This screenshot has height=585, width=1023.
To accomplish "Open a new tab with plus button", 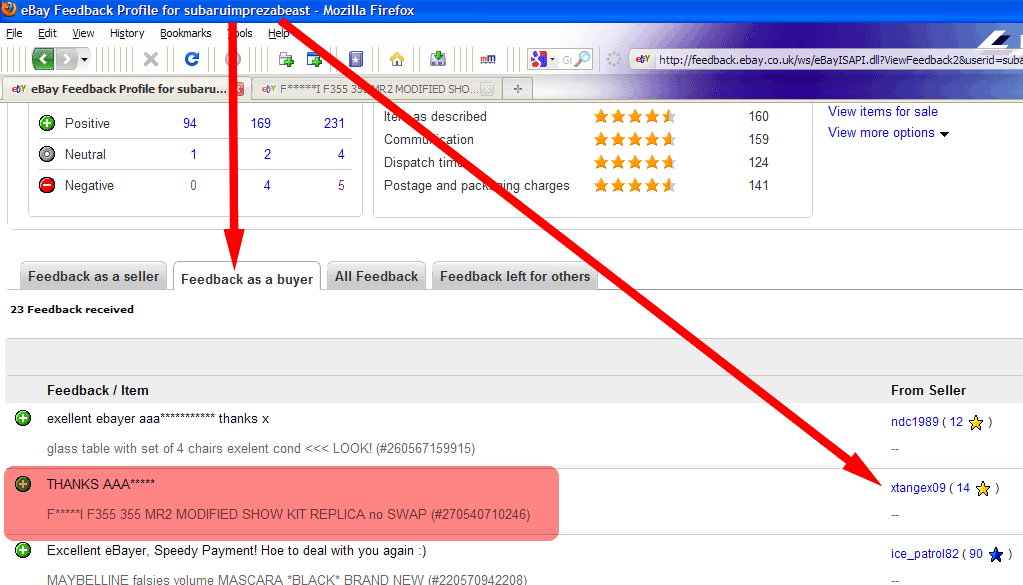I will (x=518, y=89).
